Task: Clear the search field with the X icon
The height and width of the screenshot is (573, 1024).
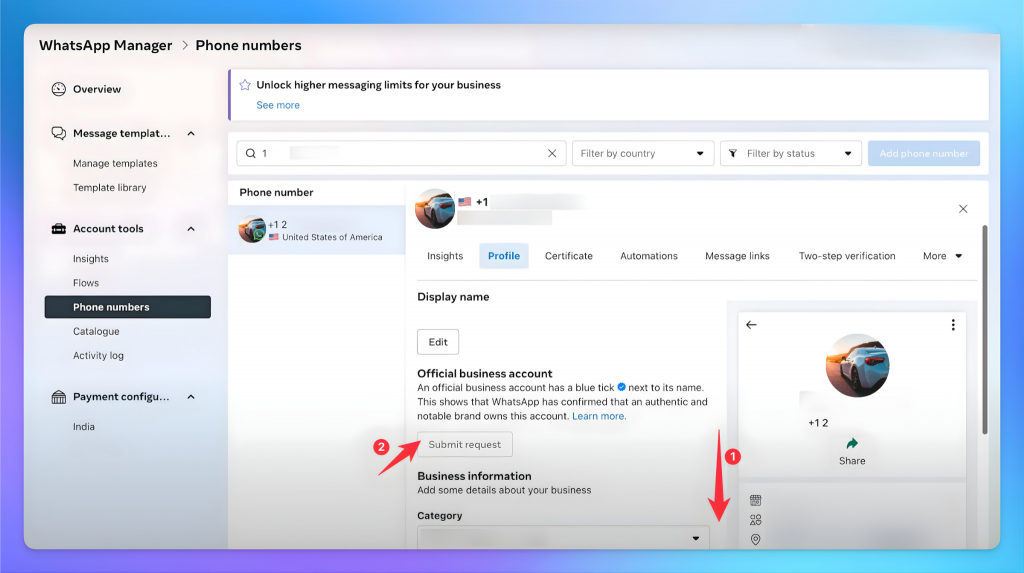Action: coord(552,153)
